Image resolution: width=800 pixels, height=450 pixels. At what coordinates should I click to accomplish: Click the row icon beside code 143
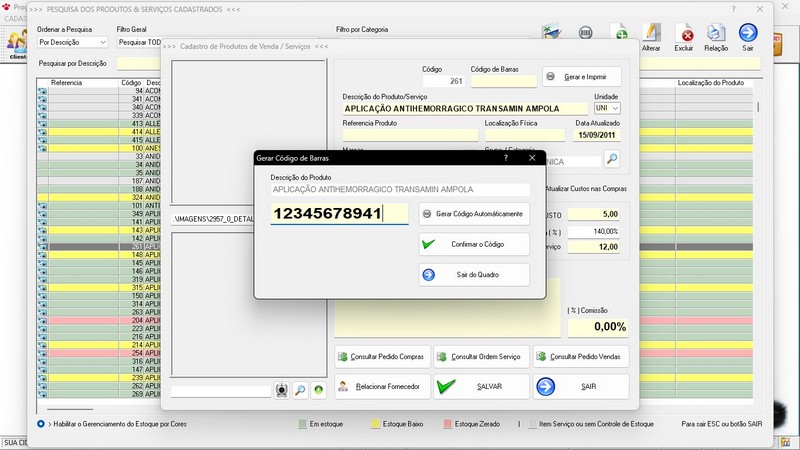[42, 230]
